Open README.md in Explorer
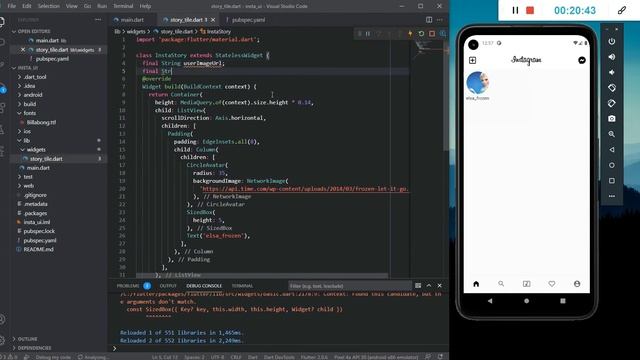Screen dimensions: 640x360 tap(38, 249)
